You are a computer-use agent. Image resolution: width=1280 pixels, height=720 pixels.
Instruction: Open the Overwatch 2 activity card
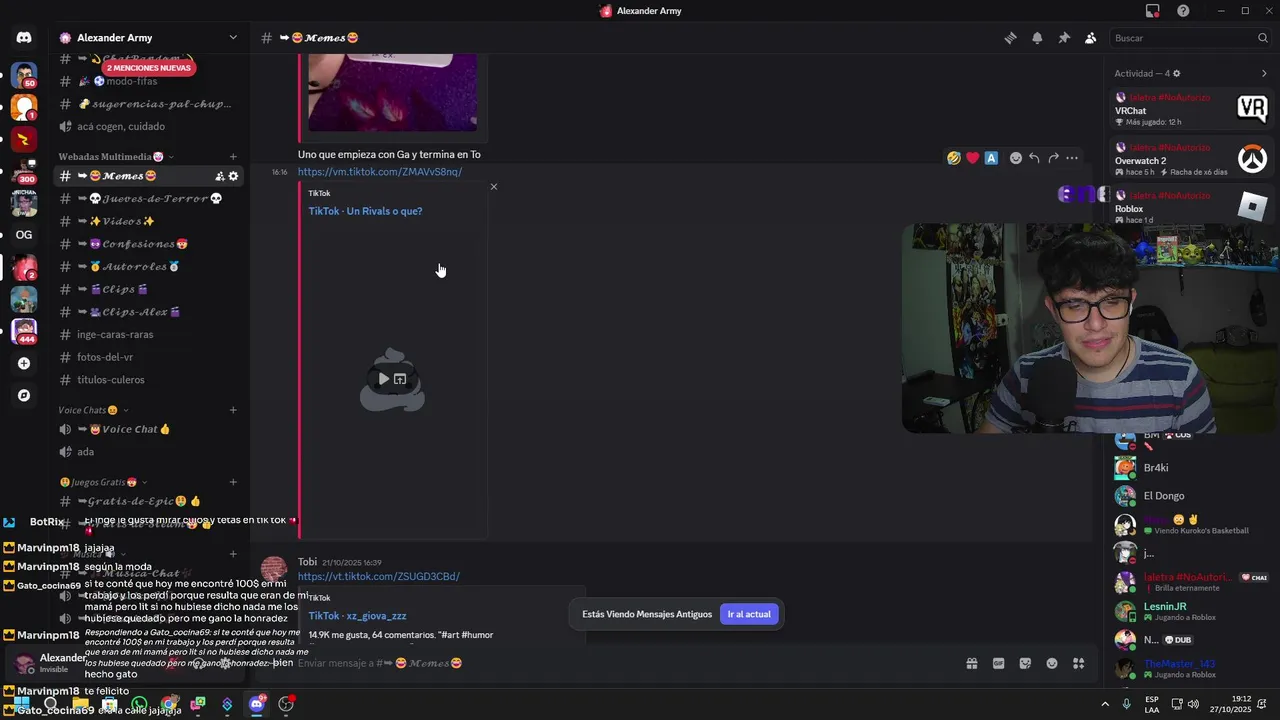point(1192,159)
